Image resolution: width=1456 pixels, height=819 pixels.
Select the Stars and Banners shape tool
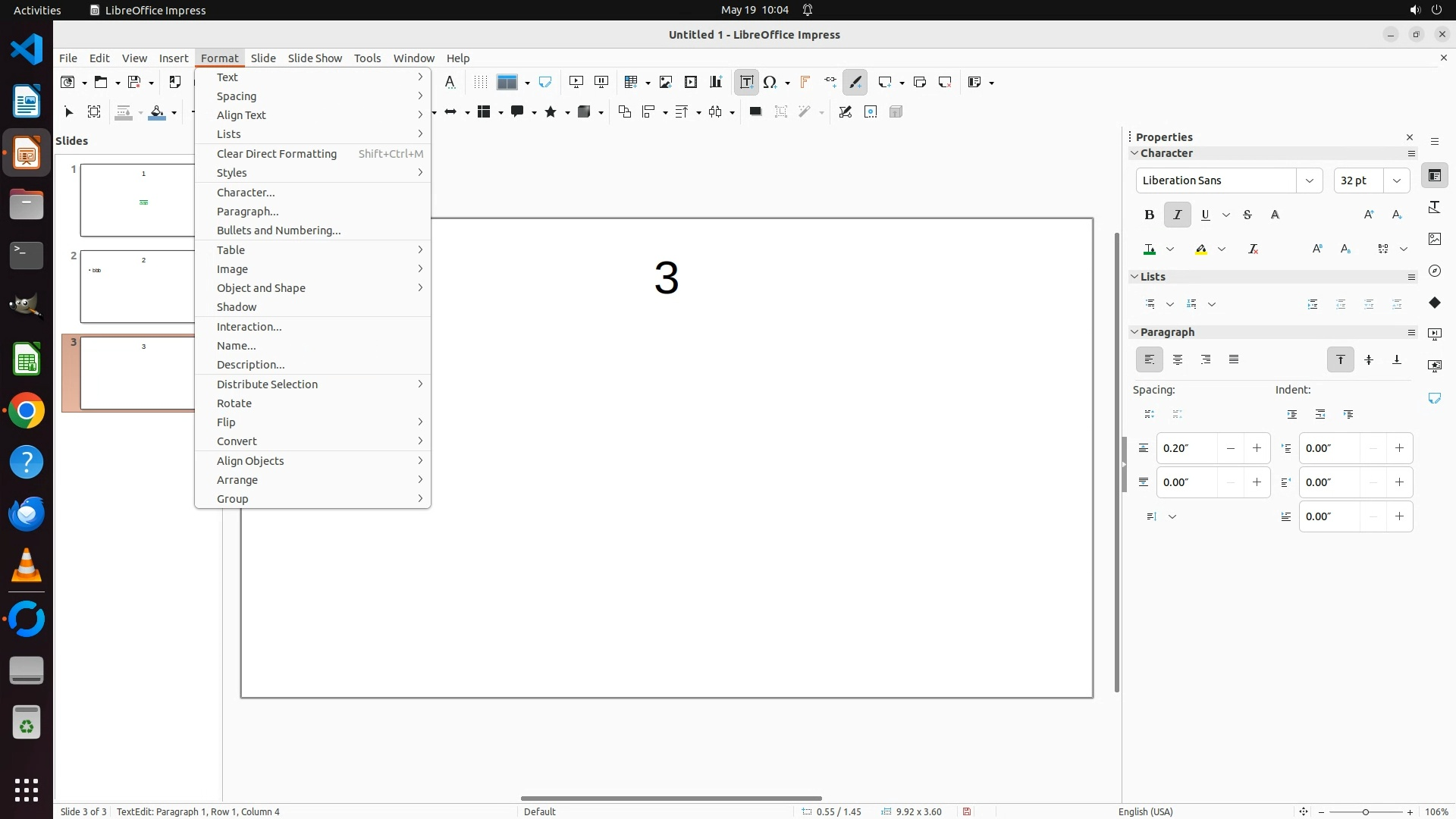[551, 112]
